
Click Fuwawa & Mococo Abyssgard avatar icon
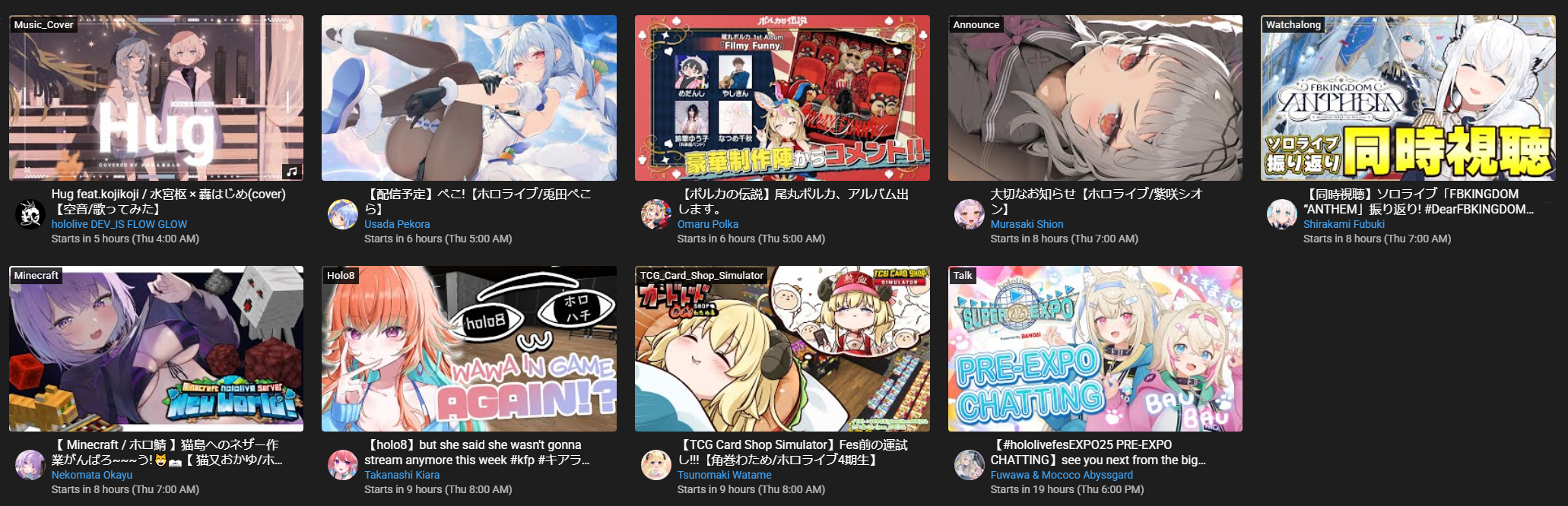pyautogui.click(x=970, y=465)
